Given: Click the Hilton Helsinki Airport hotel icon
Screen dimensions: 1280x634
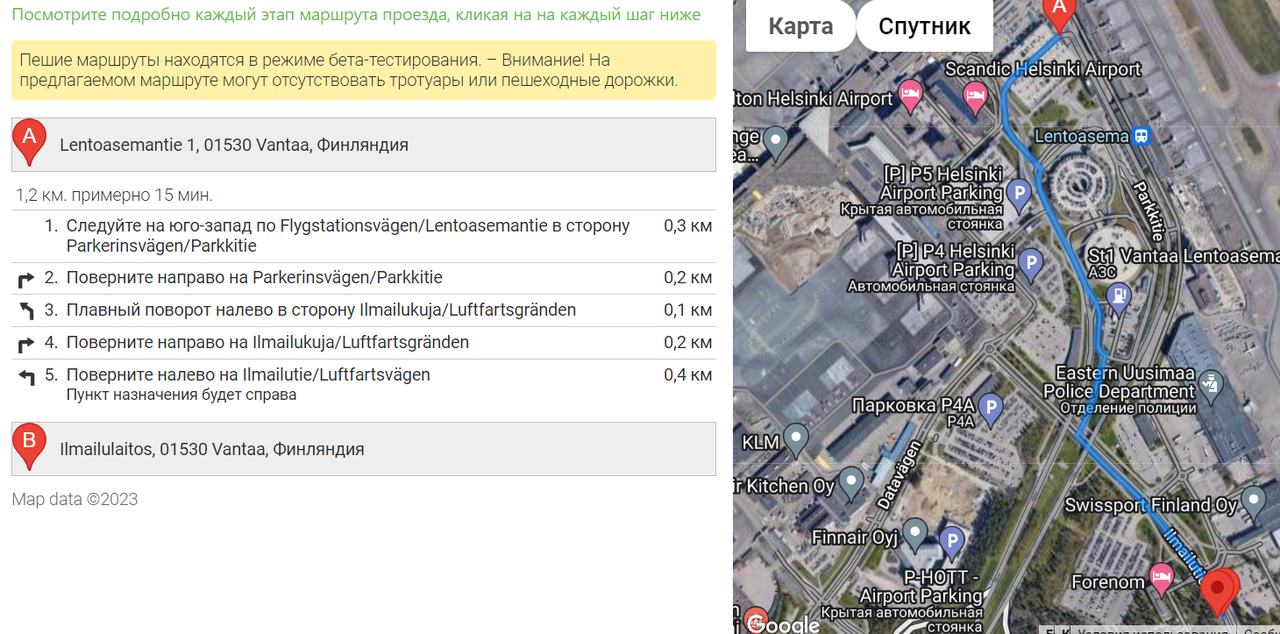Looking at the screenshot, I should point(910,97).
